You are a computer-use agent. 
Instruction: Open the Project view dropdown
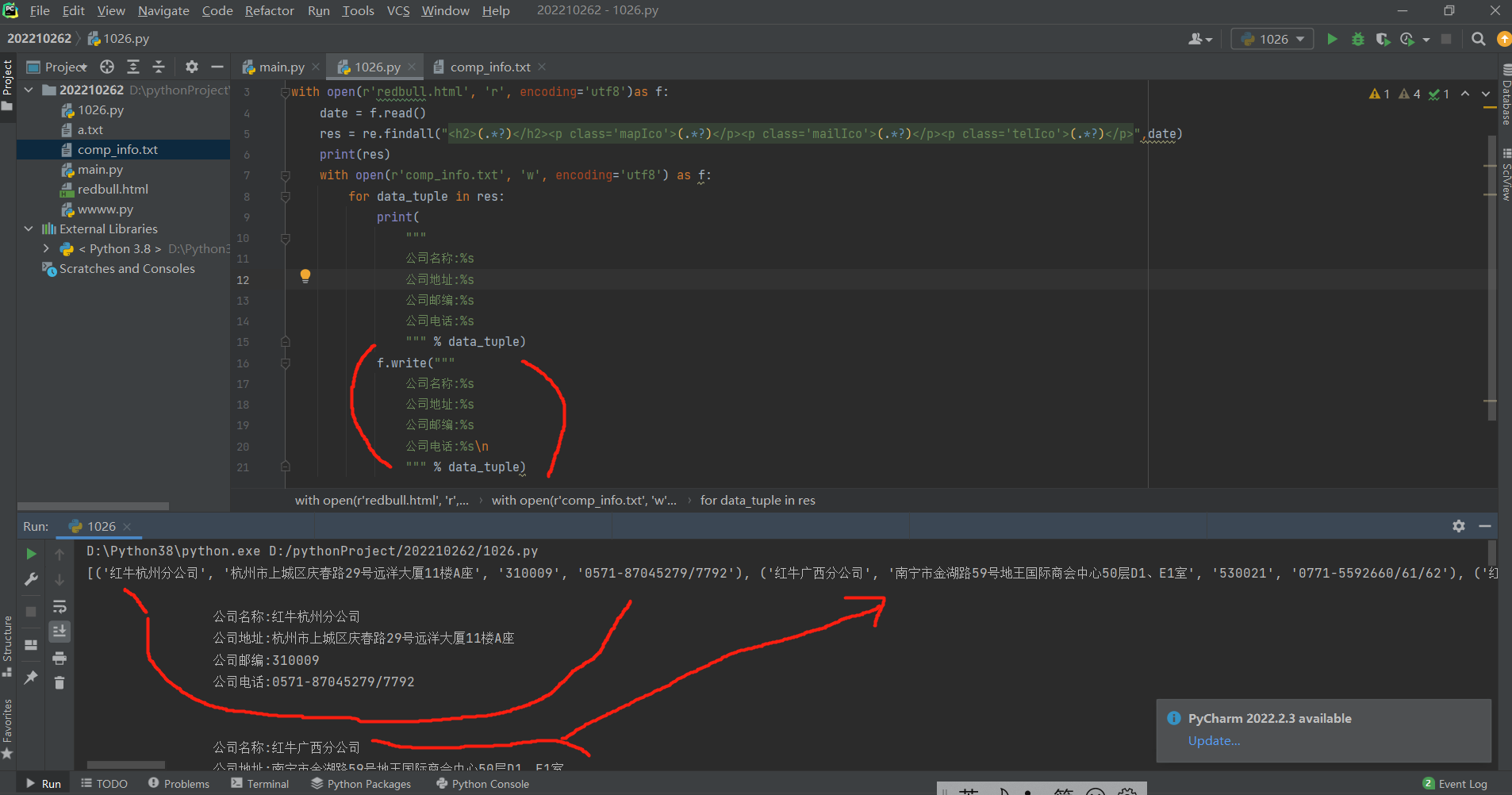57,67
